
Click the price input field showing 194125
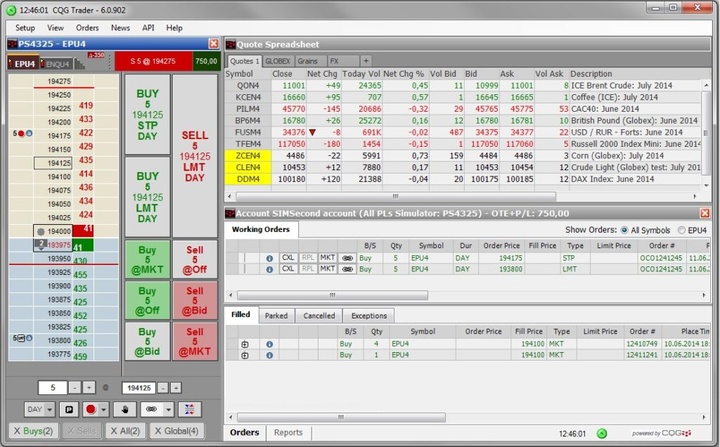pos(139,388)
